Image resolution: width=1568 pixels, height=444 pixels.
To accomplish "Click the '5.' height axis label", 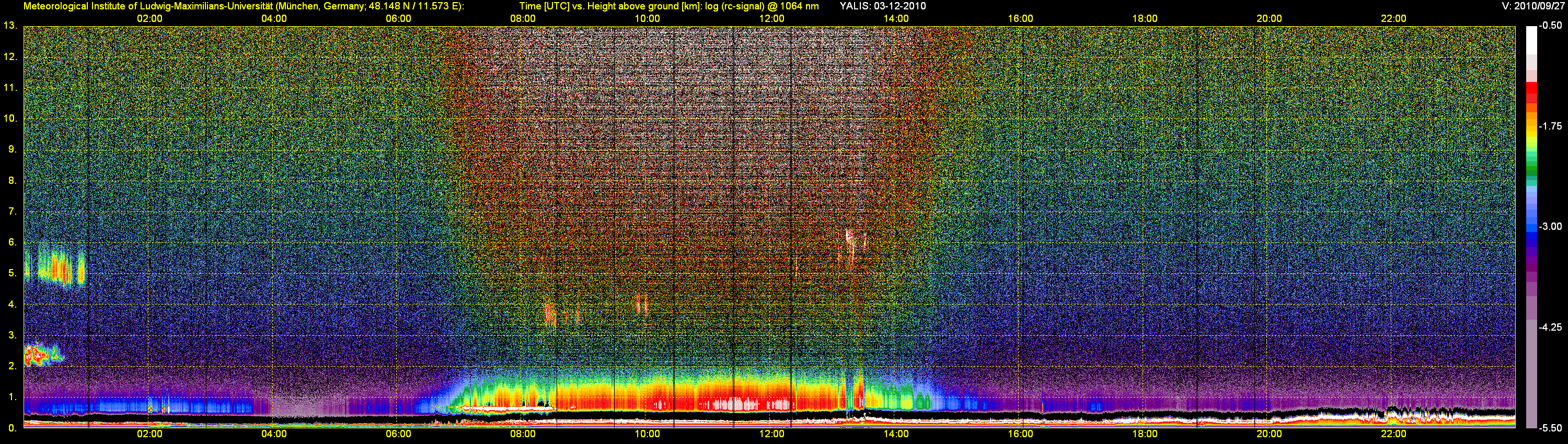I will coord(13,274).
